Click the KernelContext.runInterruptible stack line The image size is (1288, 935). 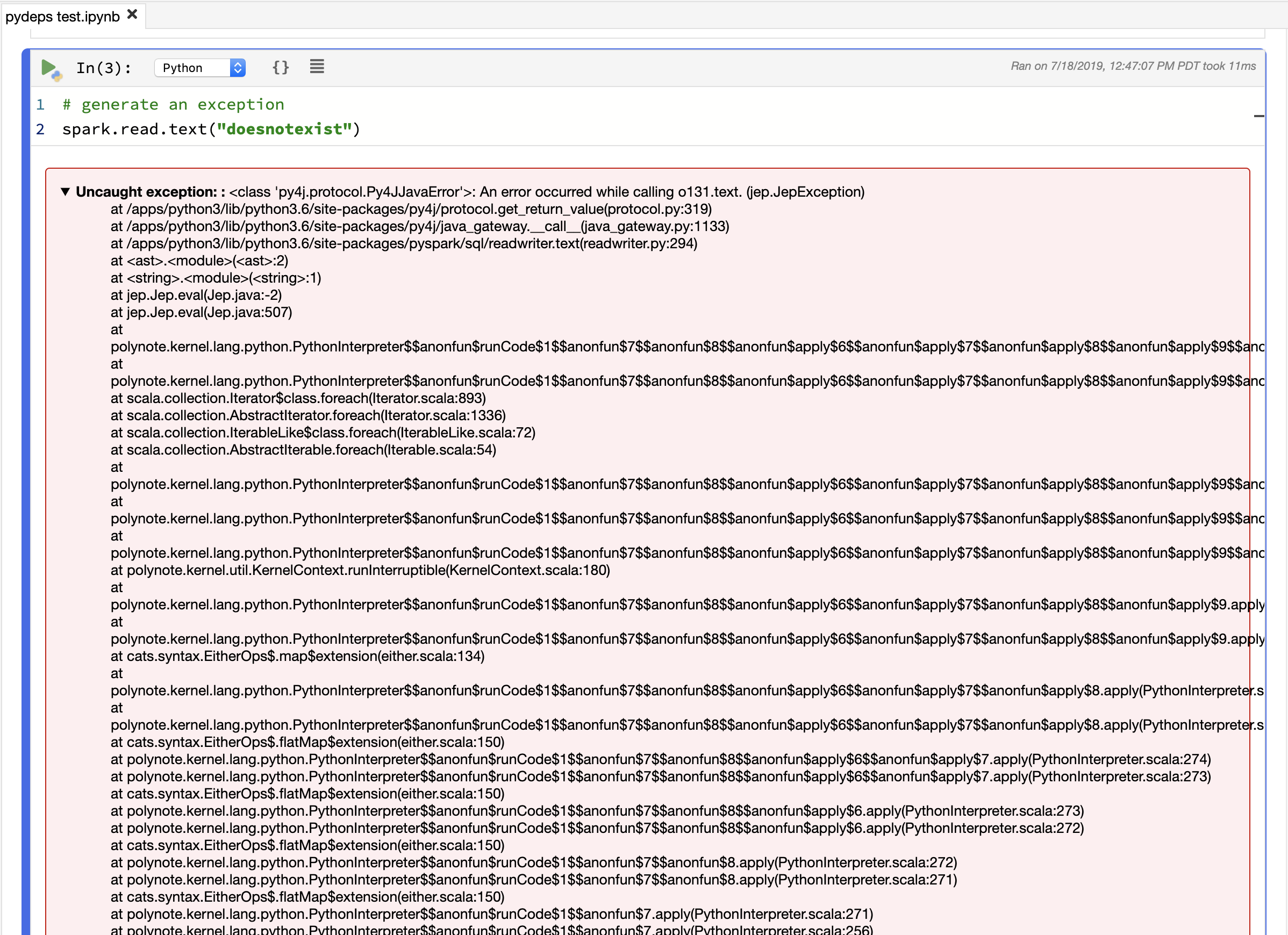point(361,571)
